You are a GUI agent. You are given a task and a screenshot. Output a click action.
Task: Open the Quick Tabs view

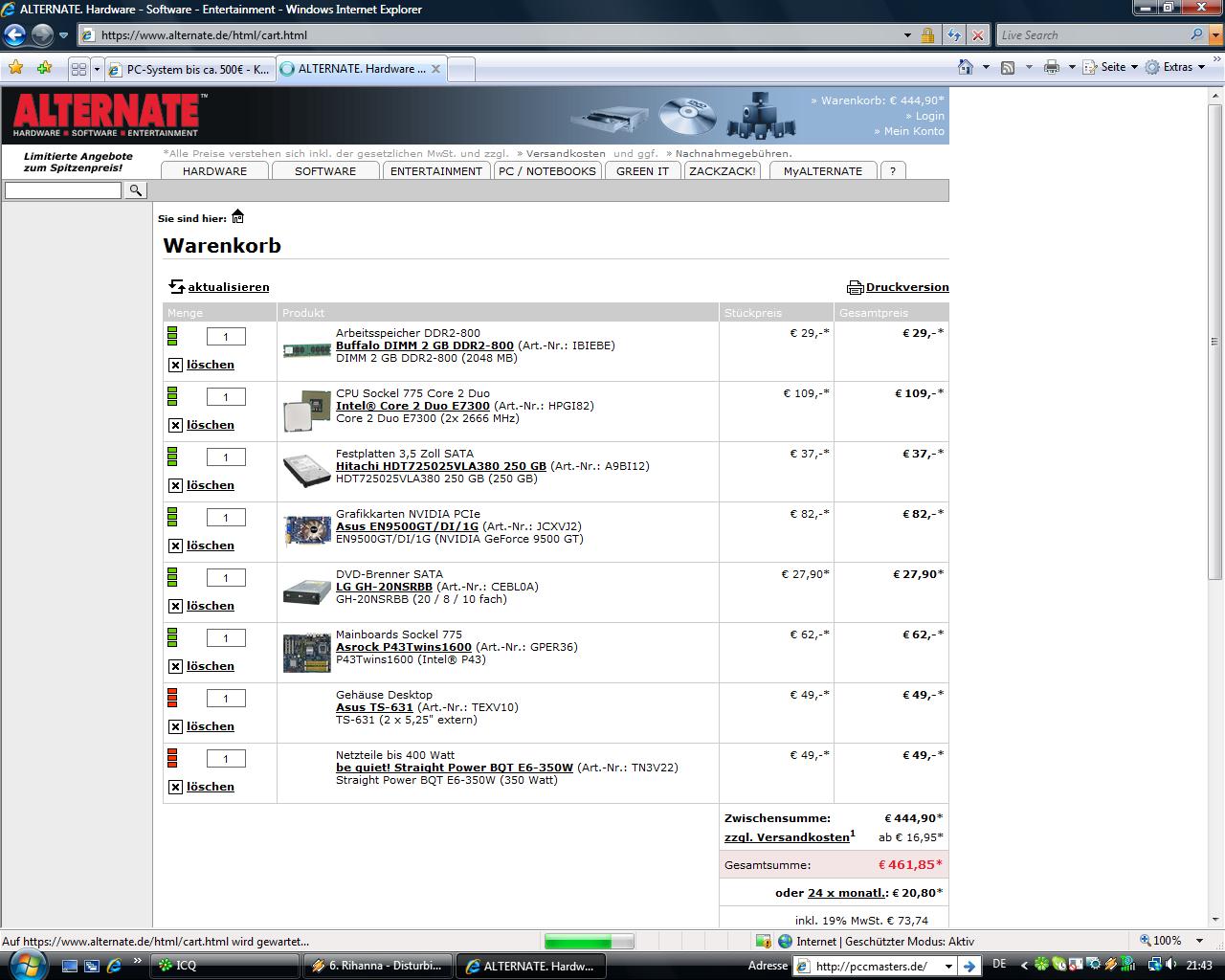[79, 69]
